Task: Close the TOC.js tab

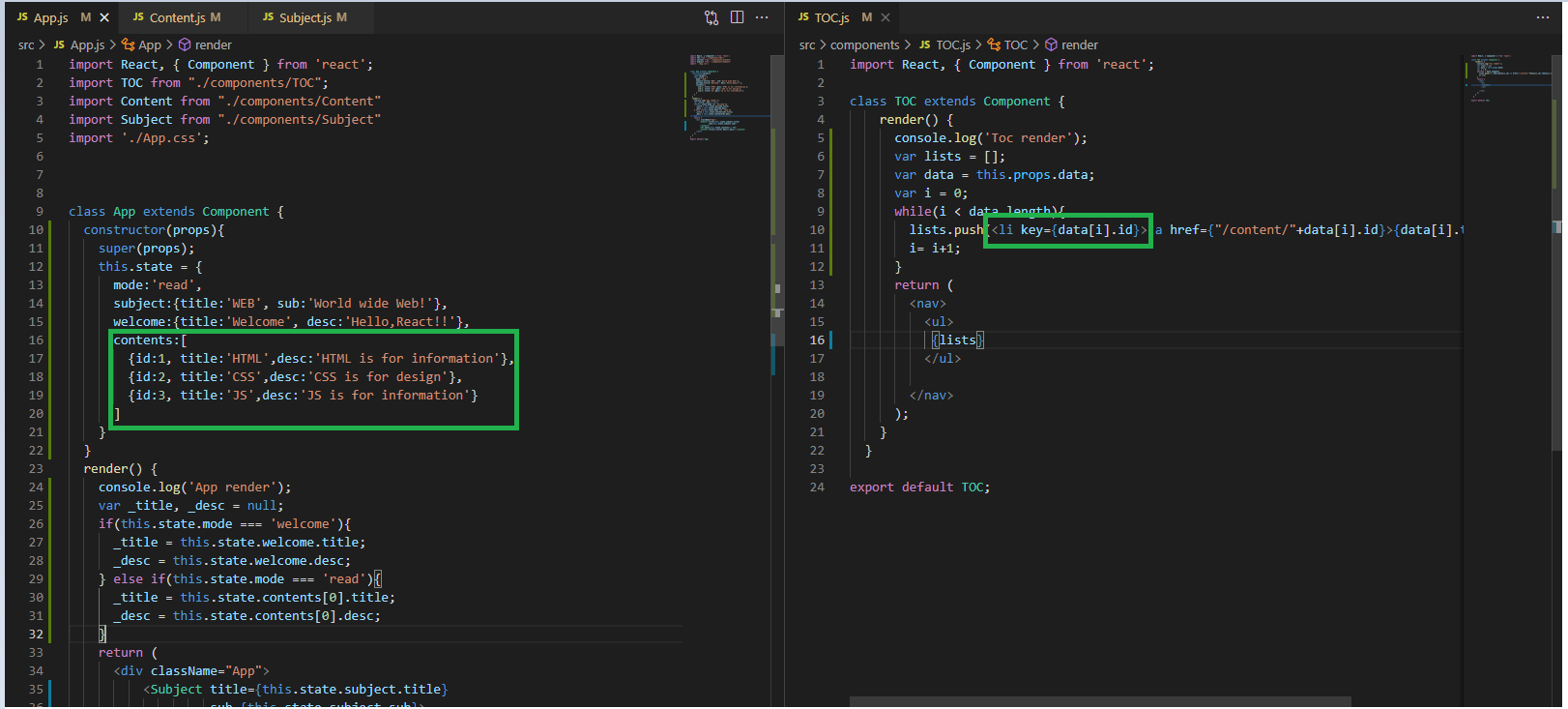Action: click(x=886, y=17)
